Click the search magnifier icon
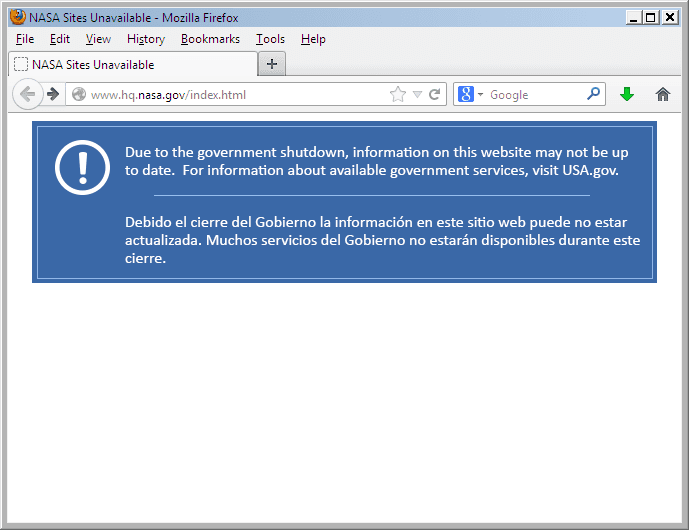Screen dimensions: 689x530 pyautogui.click(x=593, y=94)
